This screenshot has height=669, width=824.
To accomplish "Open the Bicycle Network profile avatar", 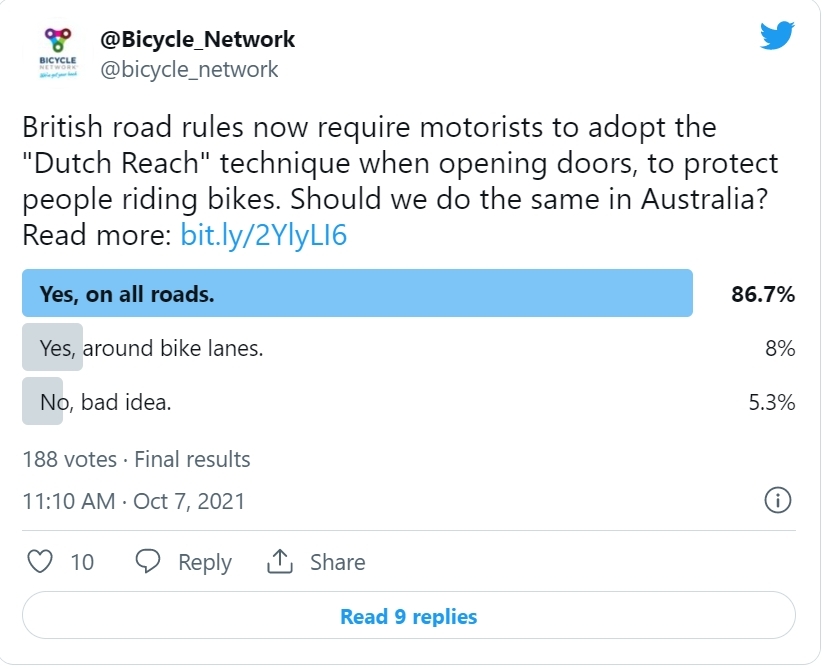I will (57, 54).
